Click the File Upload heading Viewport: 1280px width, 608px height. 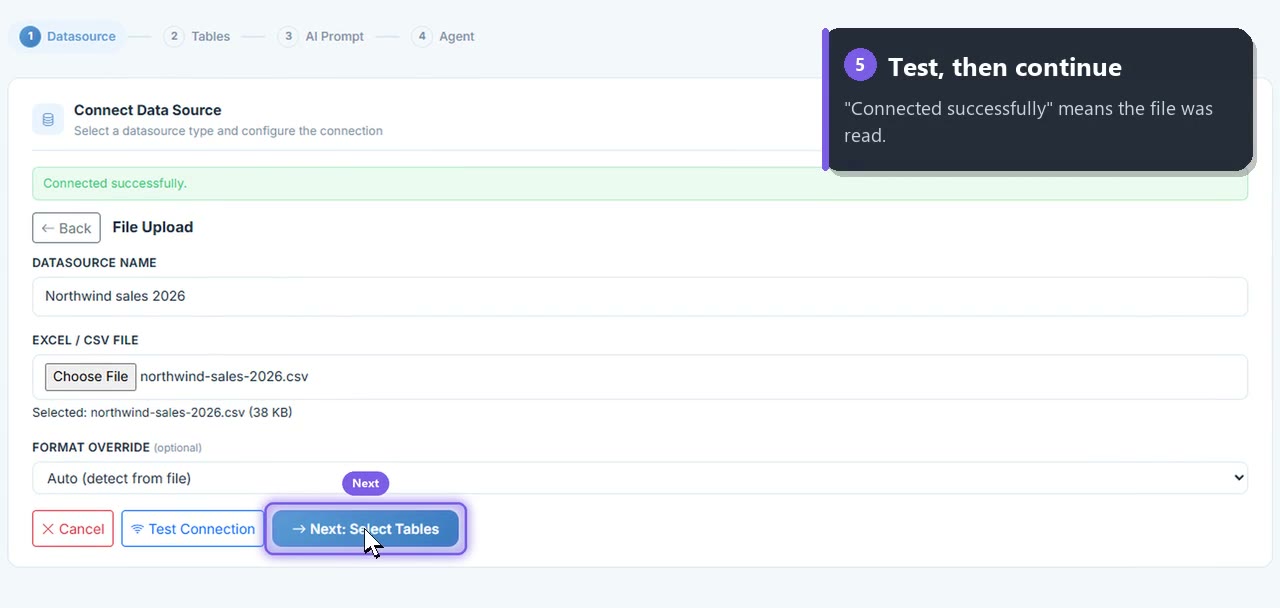[153, 227]
